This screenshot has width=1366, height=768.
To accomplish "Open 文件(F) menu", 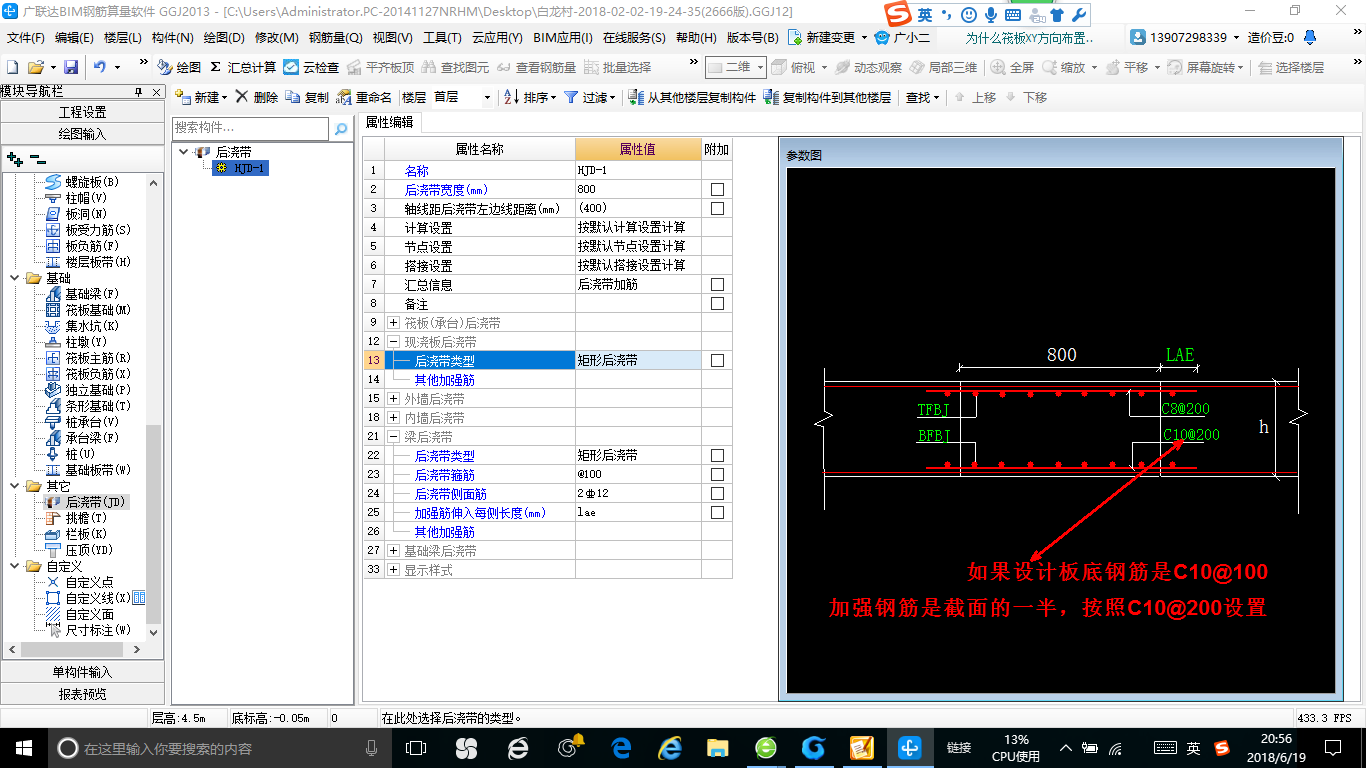I will coord(26,38).
